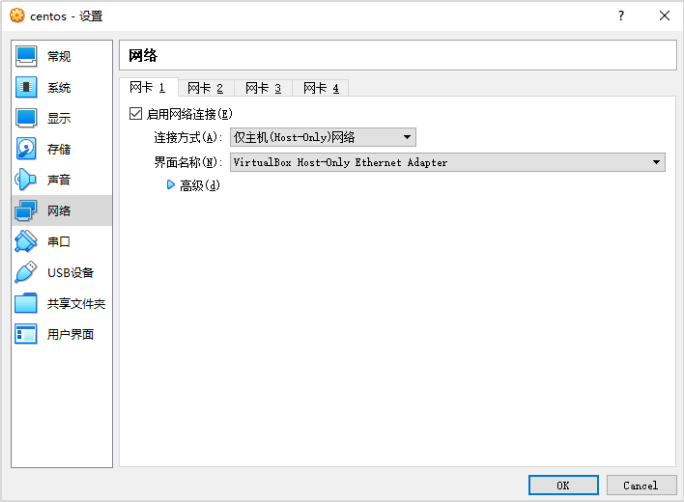Switch to the 网卡 2 tab

tap(205, 89)
